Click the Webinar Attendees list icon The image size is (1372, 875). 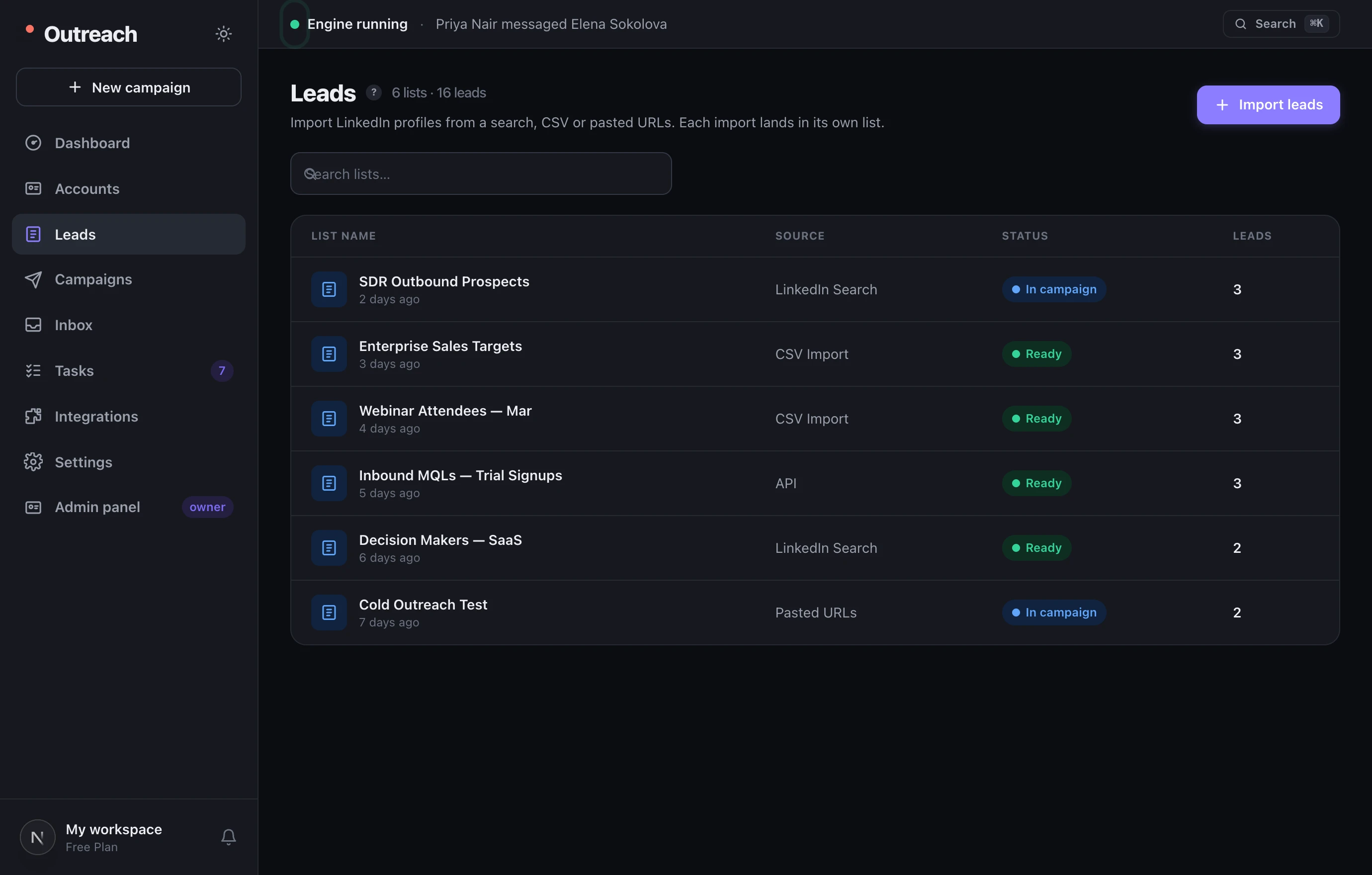point(329,419)
